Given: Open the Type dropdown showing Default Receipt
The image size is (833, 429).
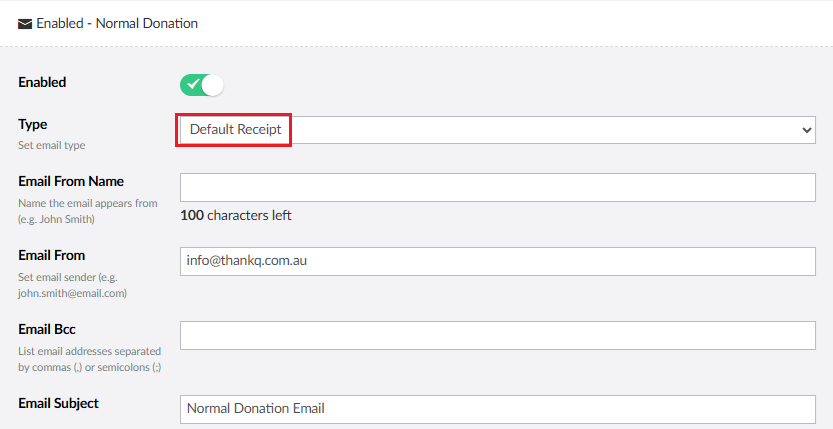Looking at the screenshot, I should (497, 130).
